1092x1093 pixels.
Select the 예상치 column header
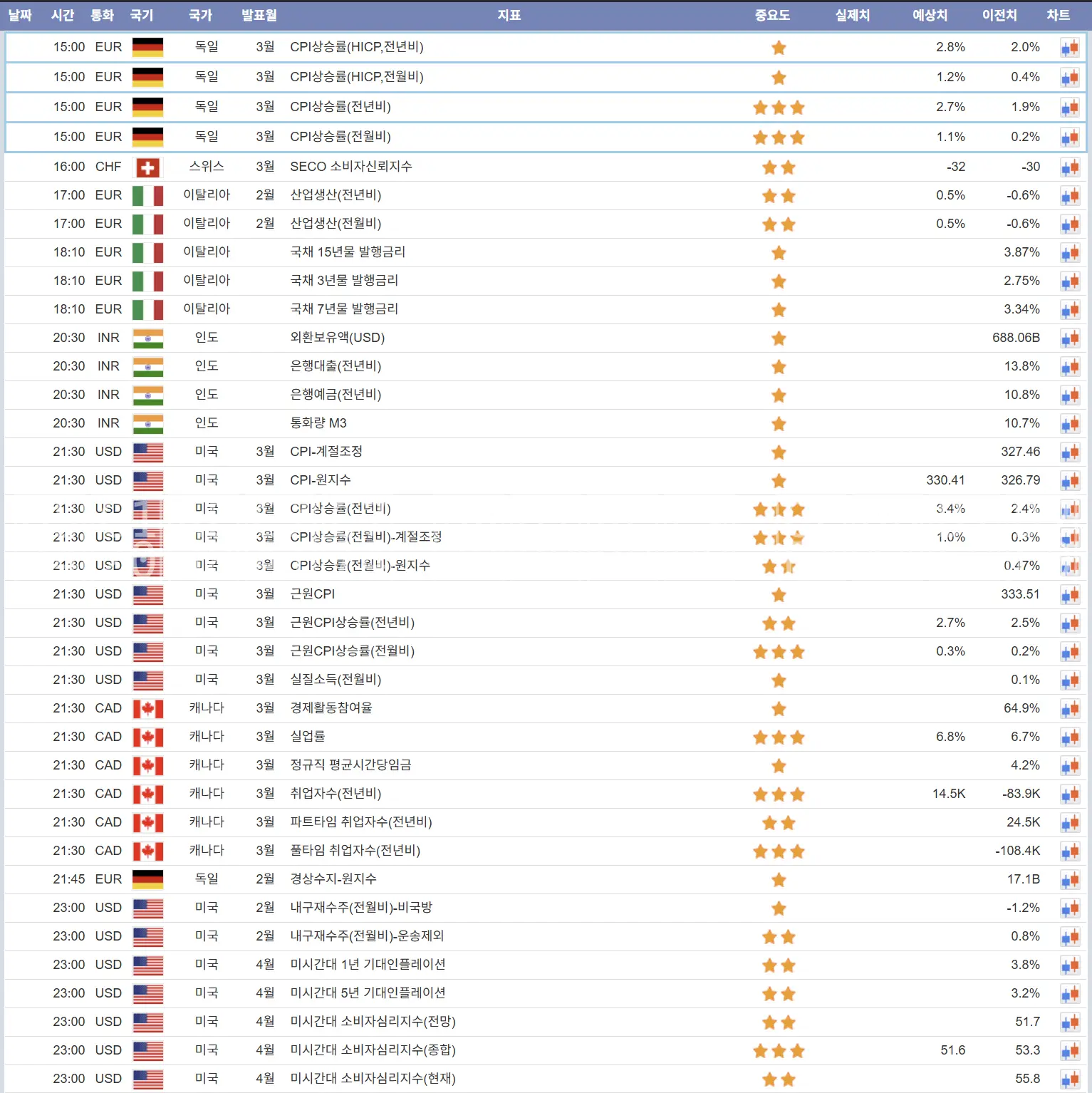point(930,16)
